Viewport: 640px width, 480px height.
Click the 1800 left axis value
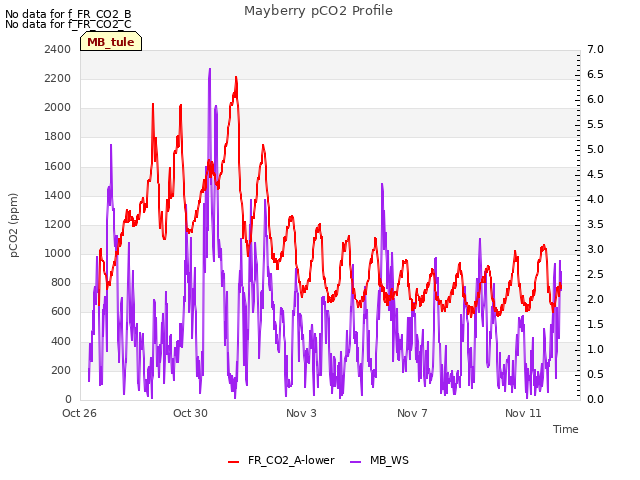[x=58, y=136]
